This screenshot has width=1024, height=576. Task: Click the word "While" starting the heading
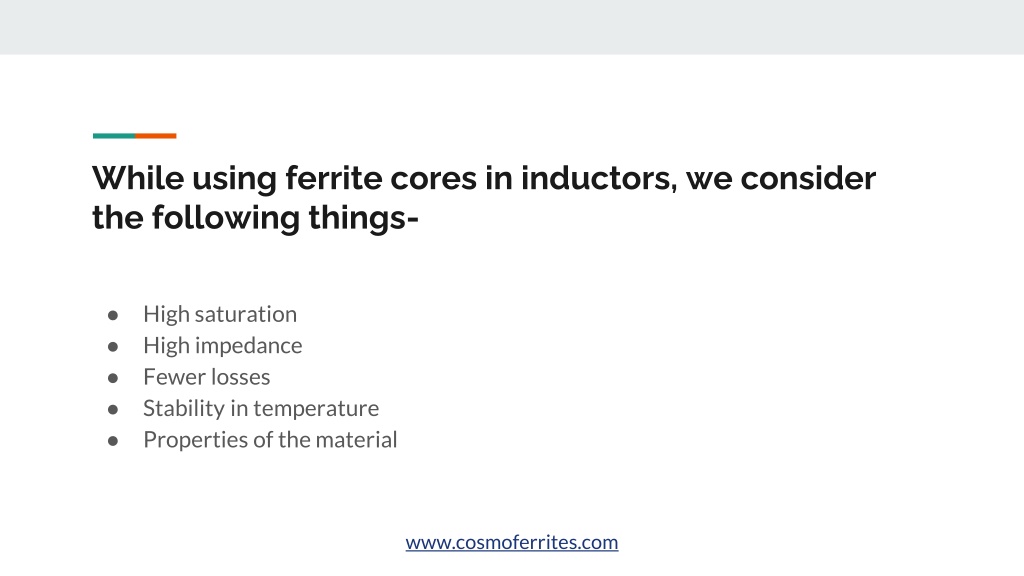click(138, 178)
